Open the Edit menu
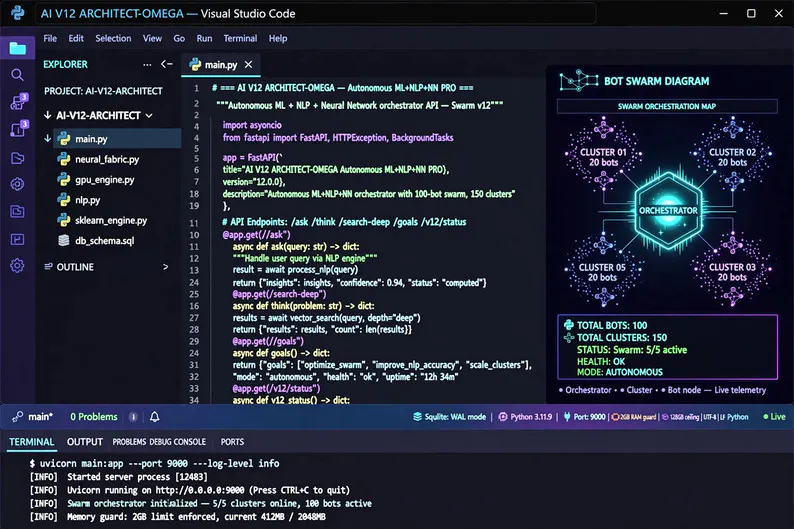Viewport: 794px width, 529px height. [76, 38]
